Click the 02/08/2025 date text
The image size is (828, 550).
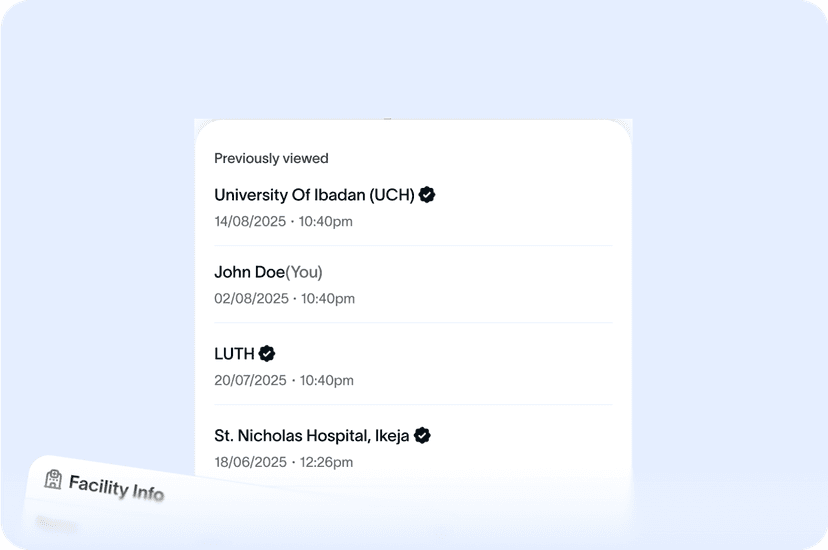[x=251, y=298]
